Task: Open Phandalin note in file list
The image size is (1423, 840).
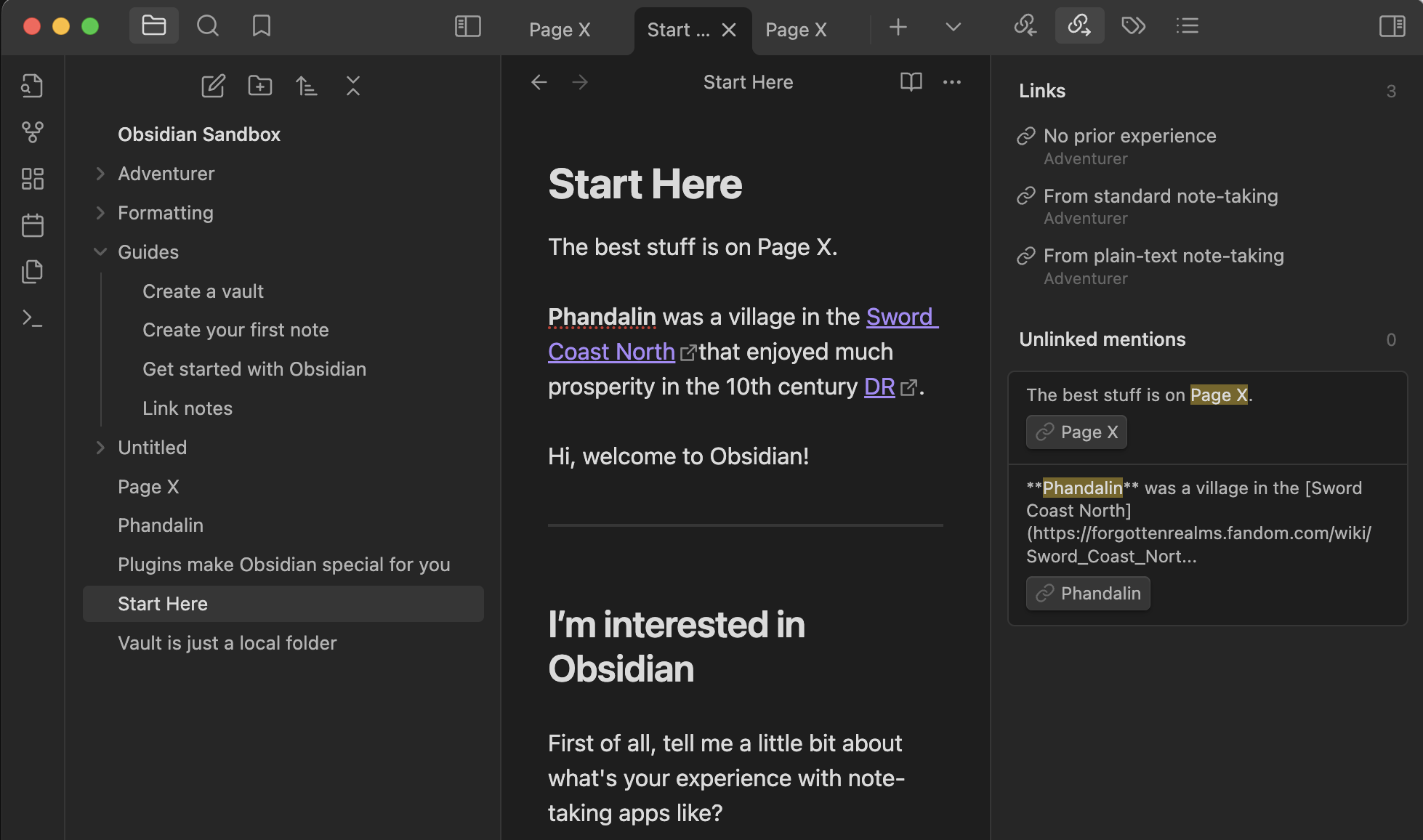Action: click(x=161, y=525)
